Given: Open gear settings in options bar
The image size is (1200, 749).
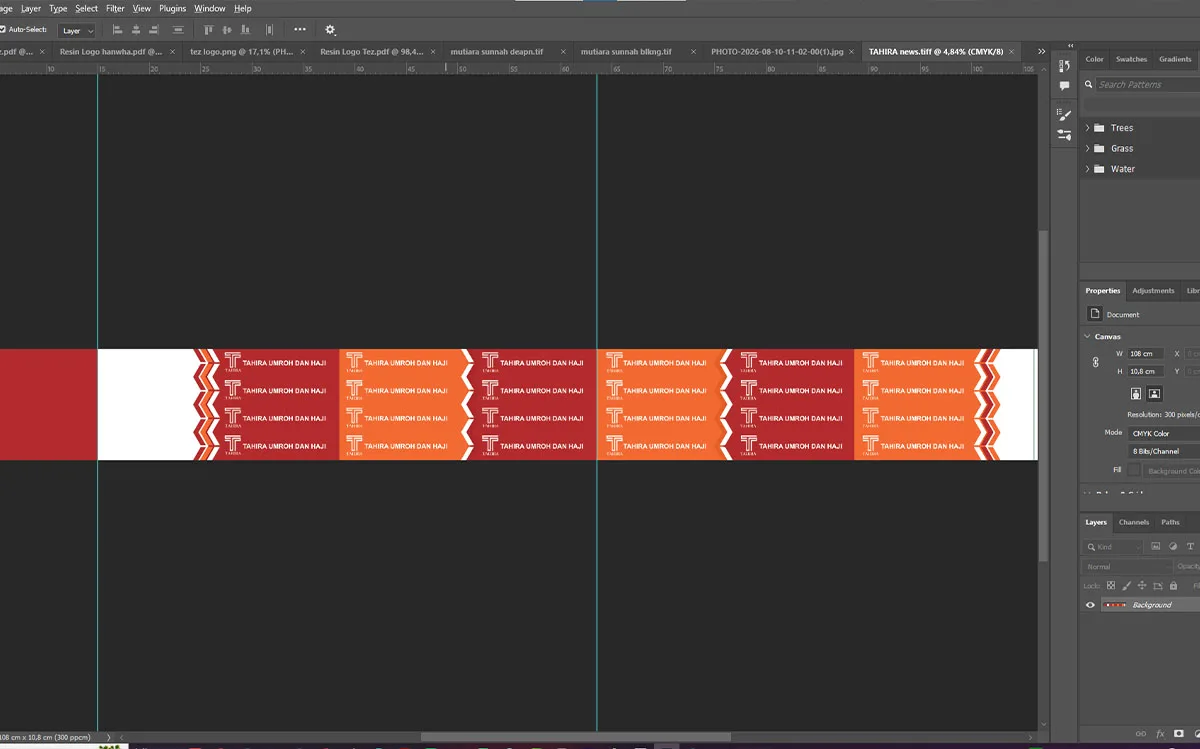Looking at the screenshot, I should (331, 30).
